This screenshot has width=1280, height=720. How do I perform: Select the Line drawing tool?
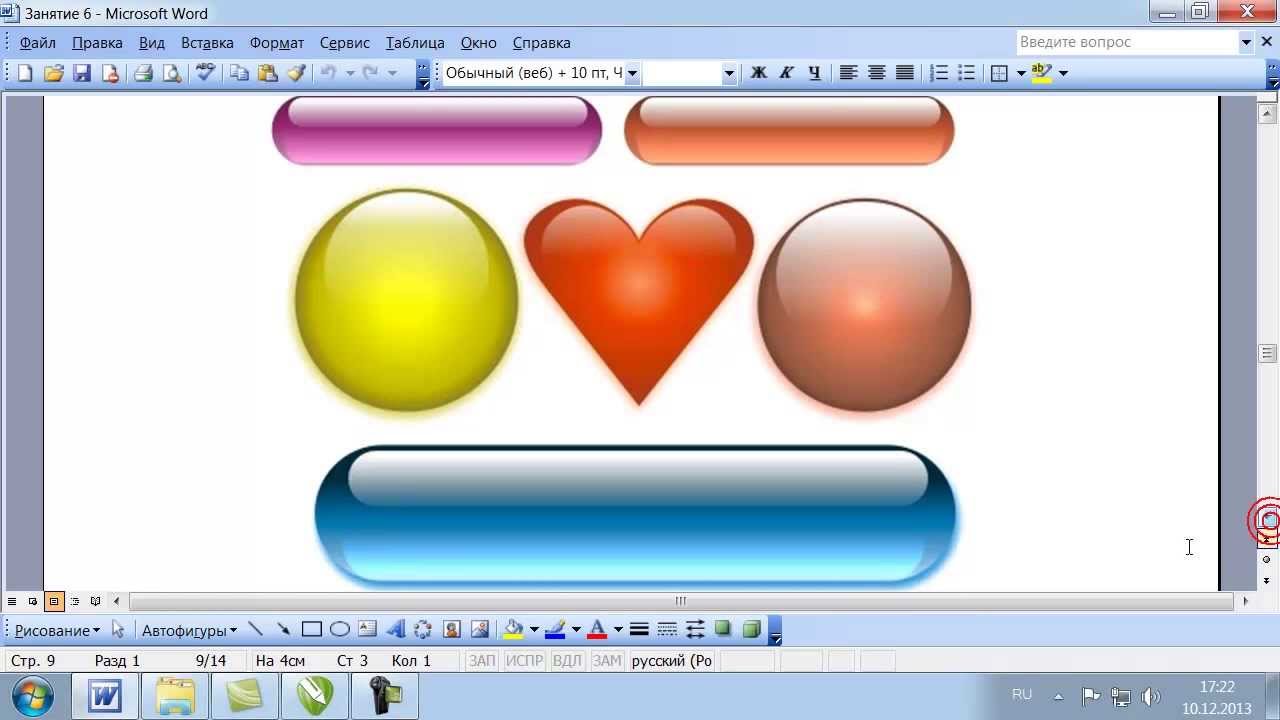point(255,630)
